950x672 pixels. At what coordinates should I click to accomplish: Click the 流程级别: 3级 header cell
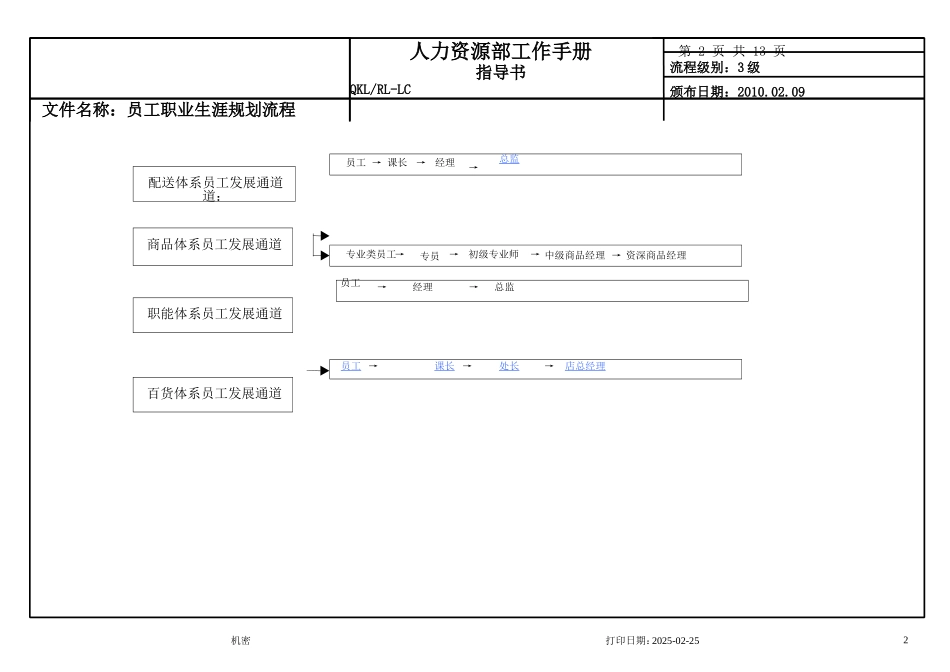pyautogui.click(x=715, y=68)
